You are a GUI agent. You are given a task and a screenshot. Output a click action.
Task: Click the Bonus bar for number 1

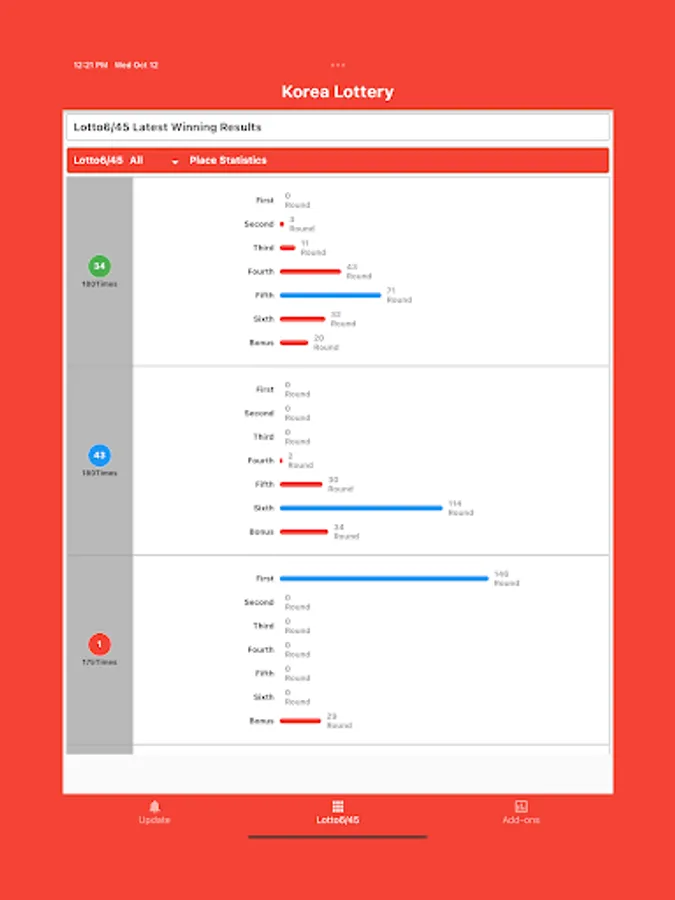pyautogui.click(x=300, y=721)
